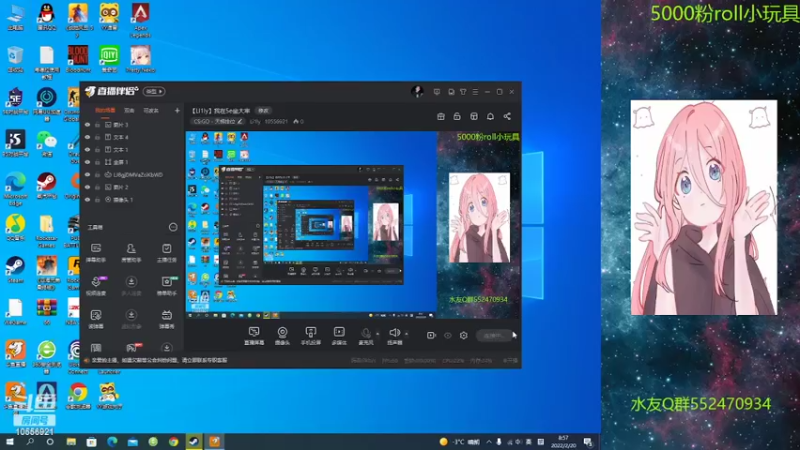Open the 榜单助手 ranking assistant tool
The height and width of the screenshot is (450, 800).
click(x=166, y=286)
